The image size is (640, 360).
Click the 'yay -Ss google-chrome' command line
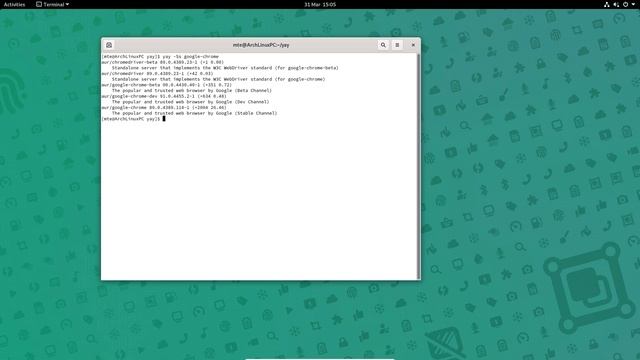[x=160, y=56]
